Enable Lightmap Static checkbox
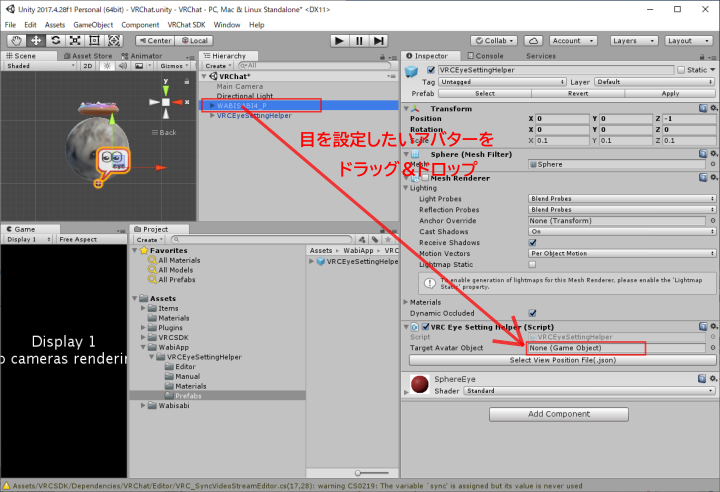720x492 pixels. [x=532, y=265]
